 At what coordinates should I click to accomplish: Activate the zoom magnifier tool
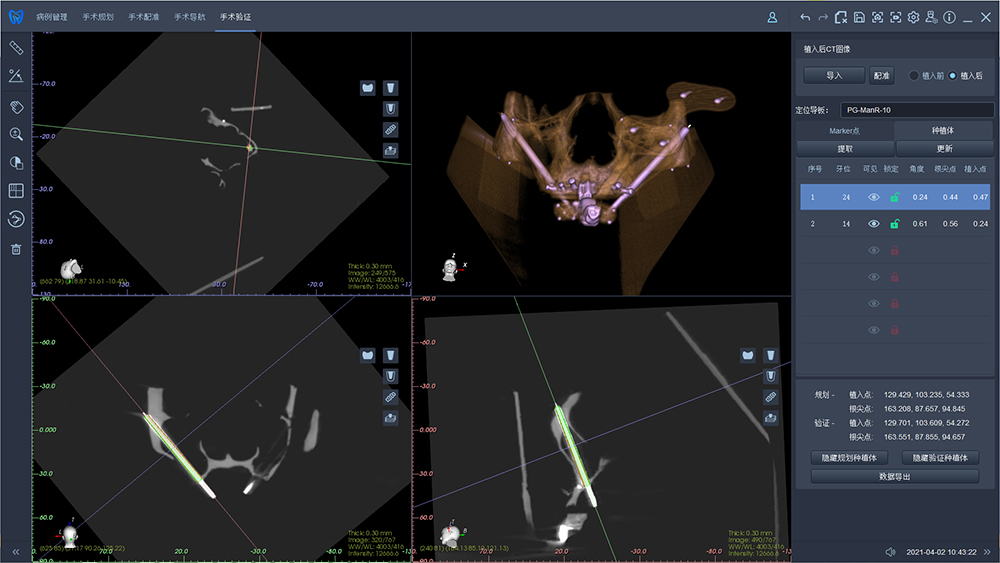click(16, 134)
